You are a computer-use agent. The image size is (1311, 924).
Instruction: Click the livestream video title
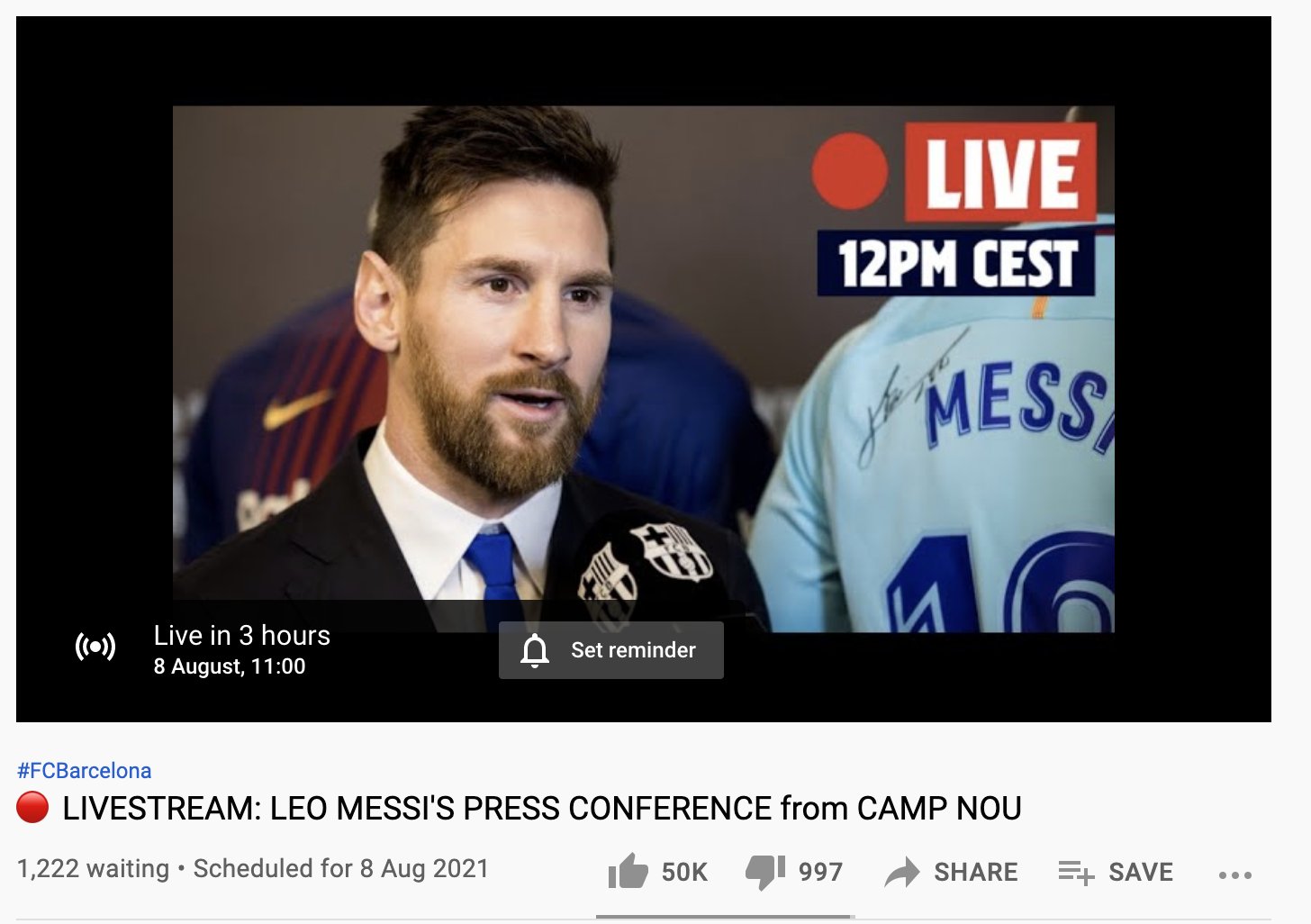click(x=542, y=808)
